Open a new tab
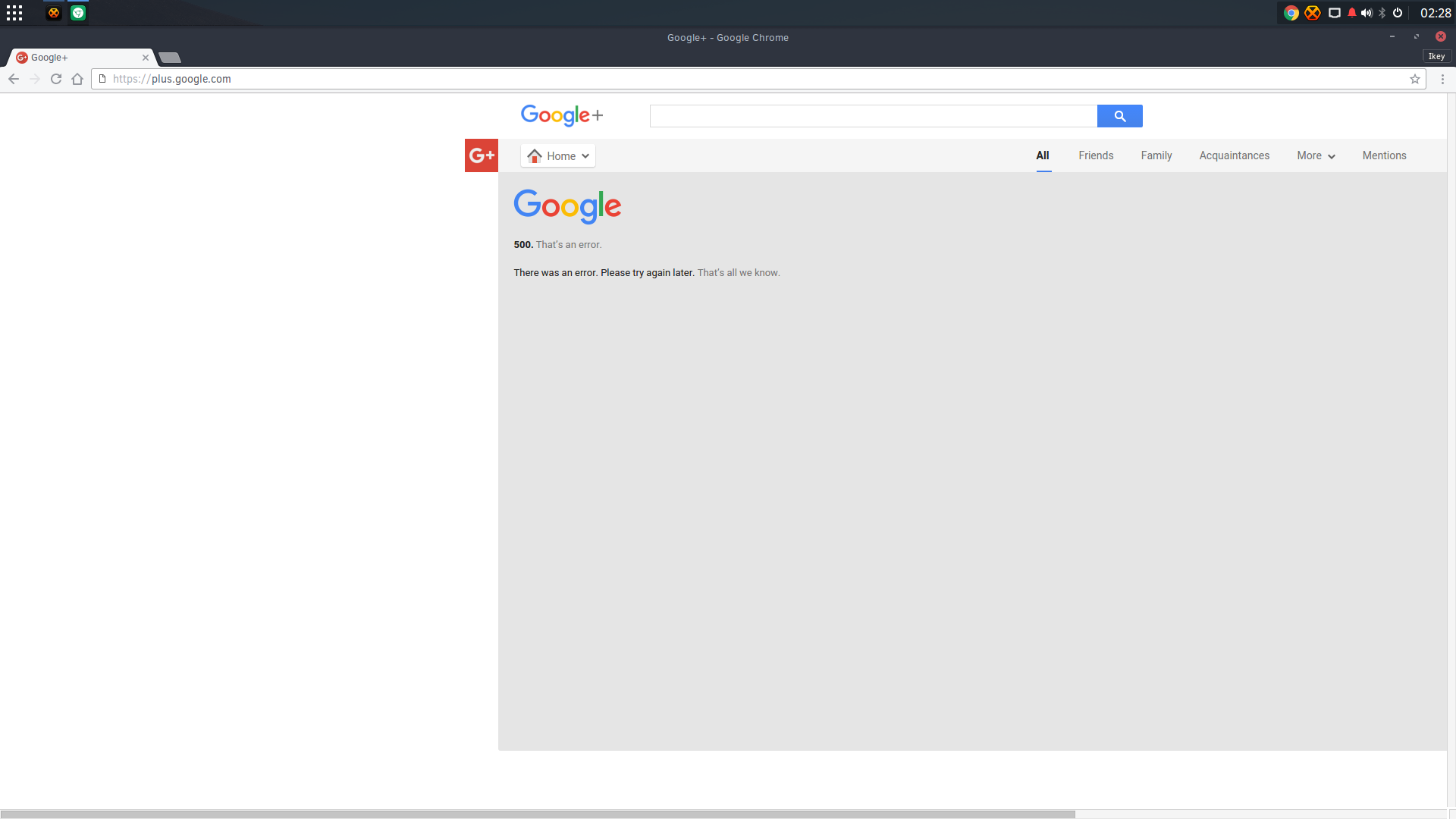The height and width of the screenshot is (819, 1456). [170, 58]
